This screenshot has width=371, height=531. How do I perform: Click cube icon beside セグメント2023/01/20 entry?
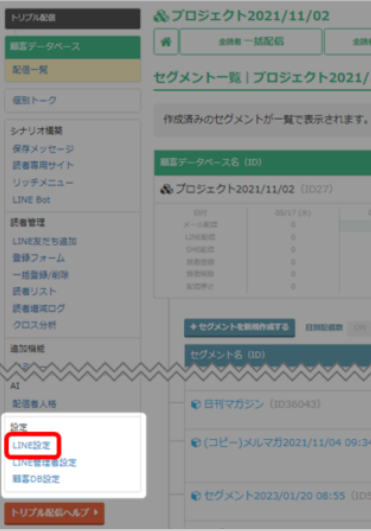[x=196, y=496]
